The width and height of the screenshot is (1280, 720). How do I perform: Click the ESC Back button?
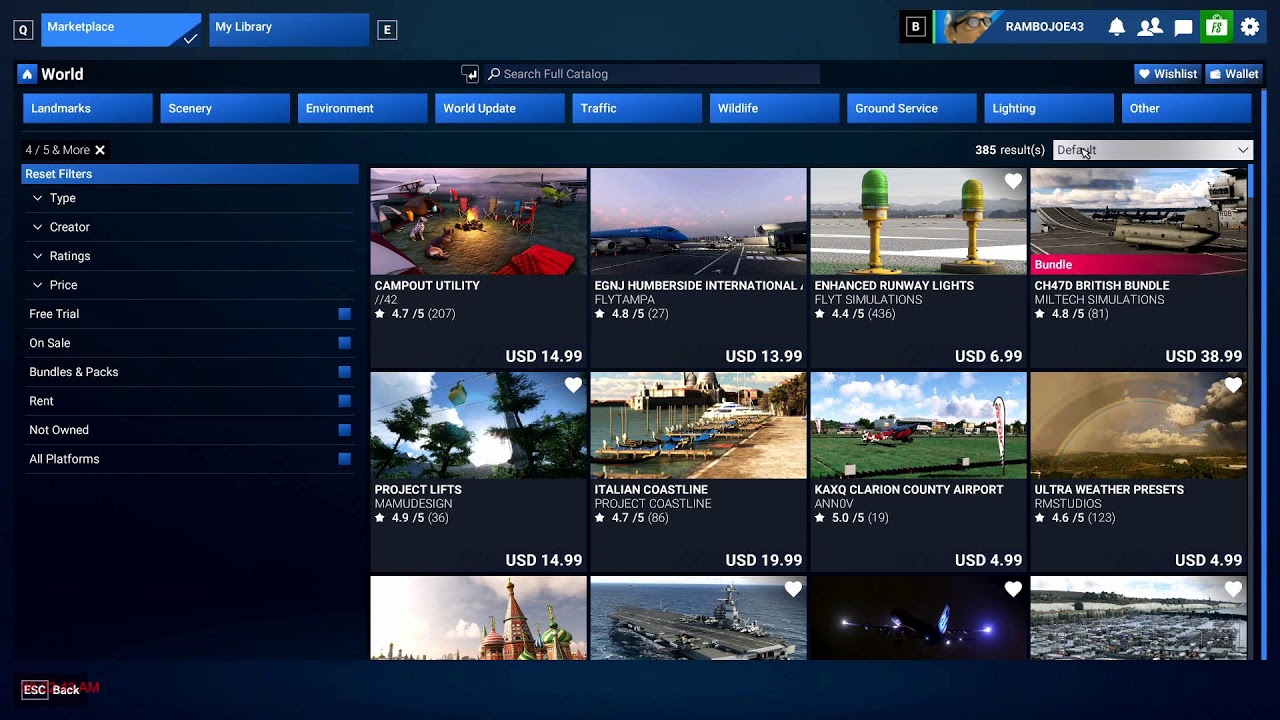tap(51, 690)
